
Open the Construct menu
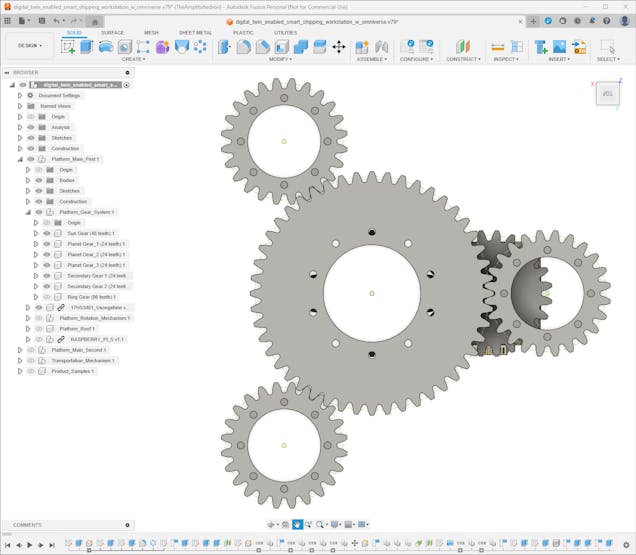463,59
